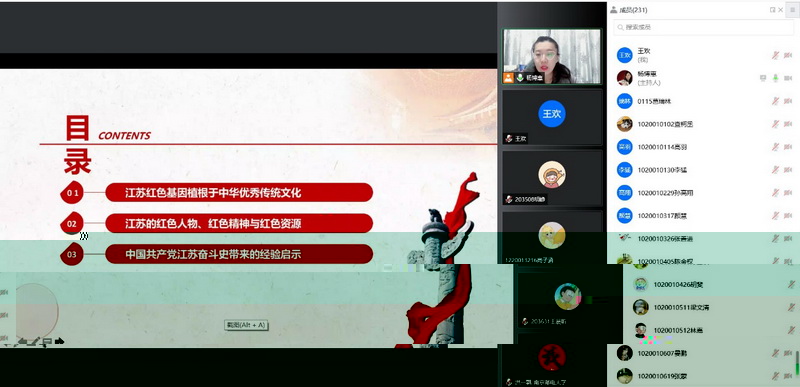Select the 王欢 participant video tile
The image size is (800, 387).
click(x=552, y=117)
